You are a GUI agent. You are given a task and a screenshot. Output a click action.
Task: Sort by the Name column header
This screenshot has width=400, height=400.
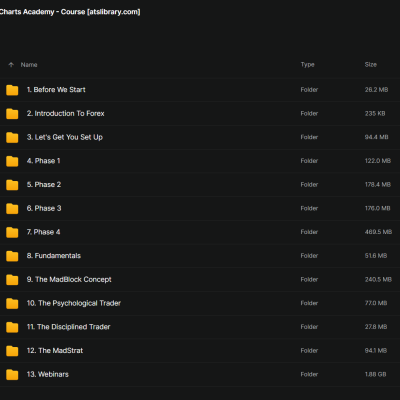point(29,65)
